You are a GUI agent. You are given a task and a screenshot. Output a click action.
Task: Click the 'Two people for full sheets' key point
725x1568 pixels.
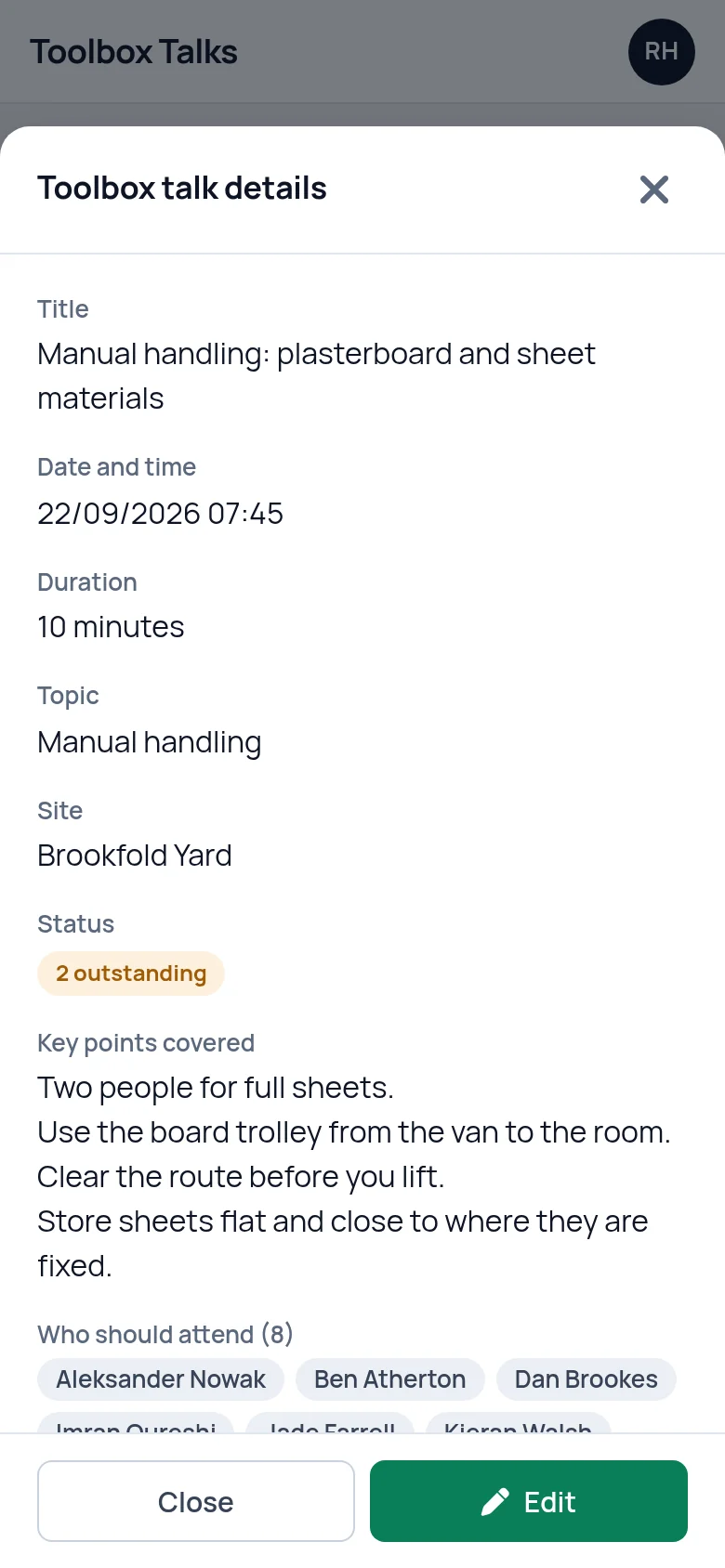[216, 1088]
